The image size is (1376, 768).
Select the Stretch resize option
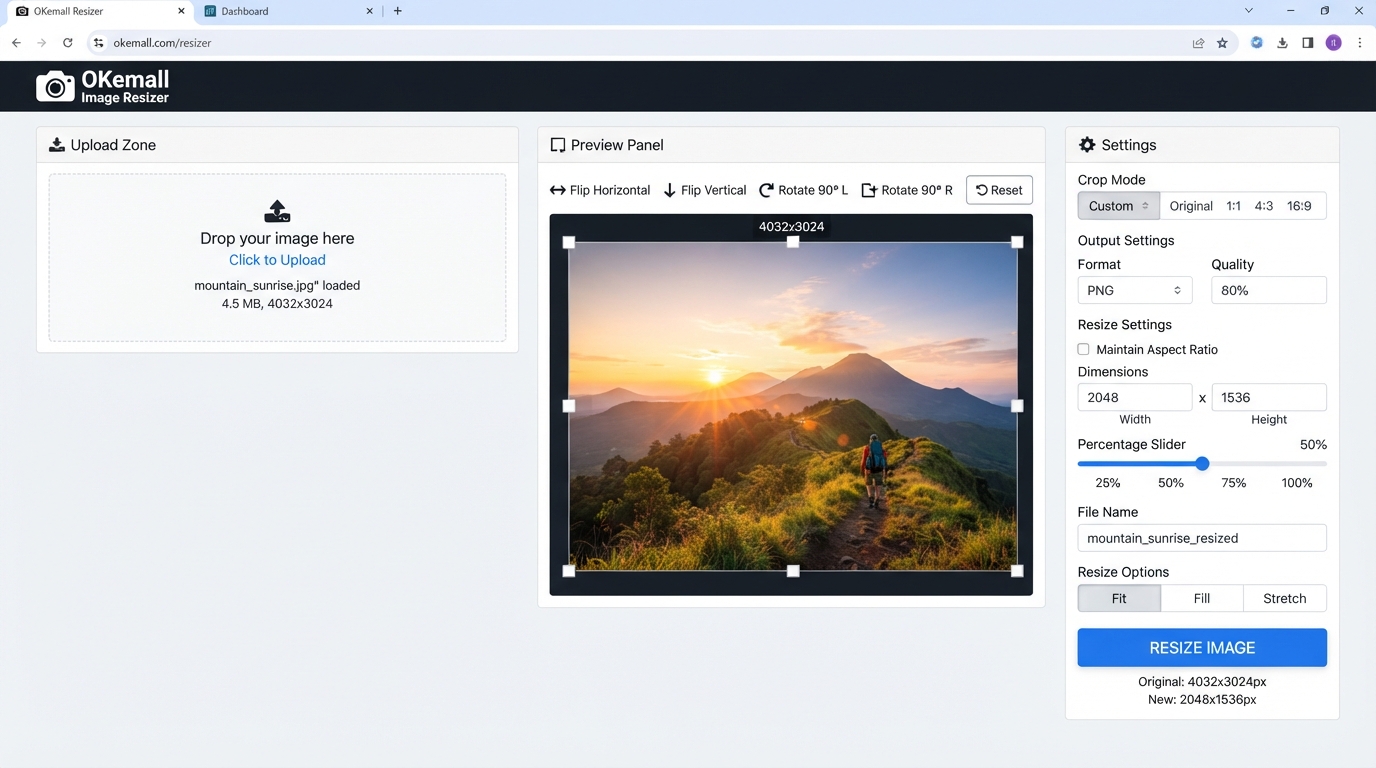(x=1285, y=598)
